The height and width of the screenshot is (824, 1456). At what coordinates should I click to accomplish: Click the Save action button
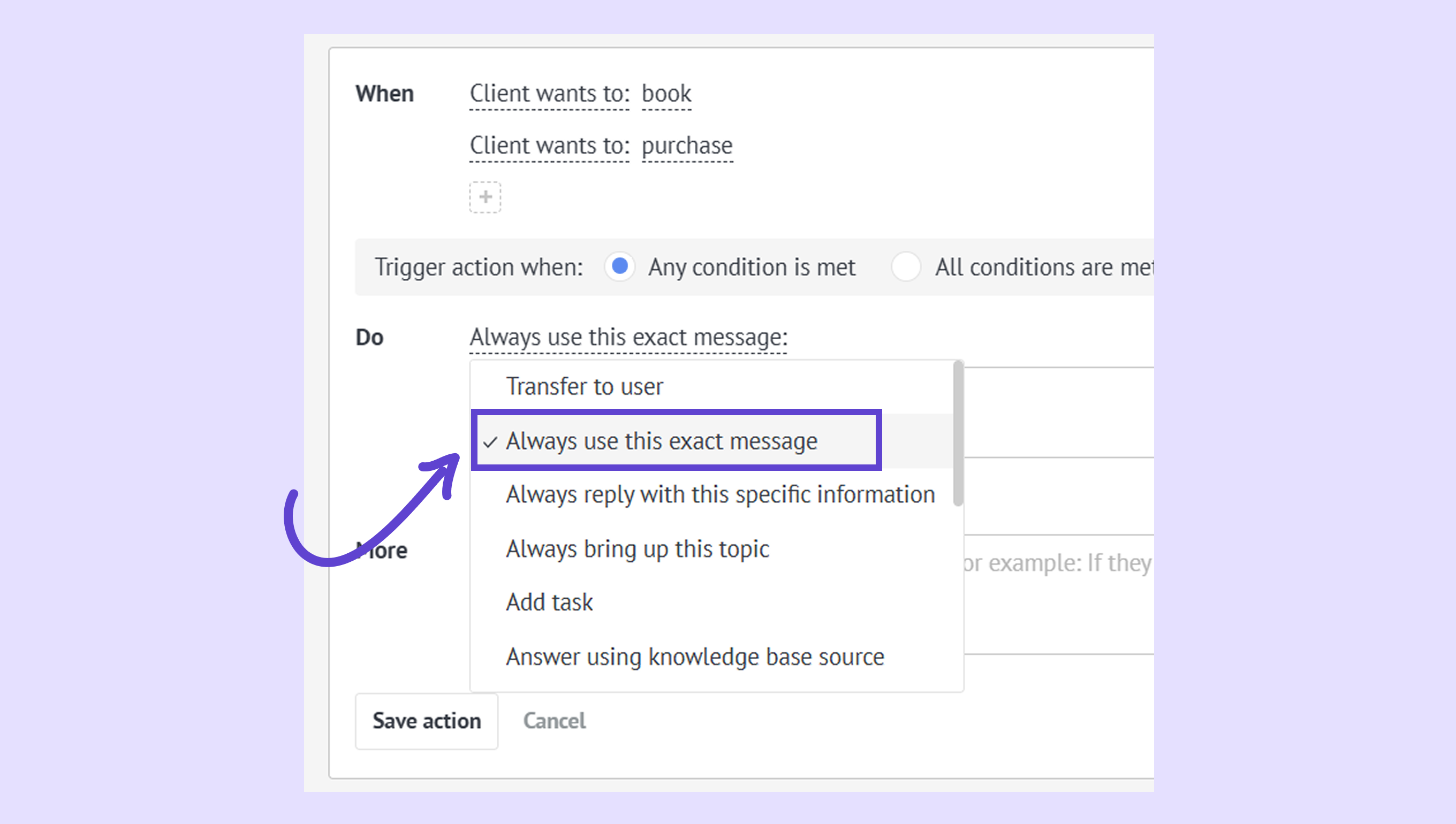pyautogui.click(x=426, y=721)
